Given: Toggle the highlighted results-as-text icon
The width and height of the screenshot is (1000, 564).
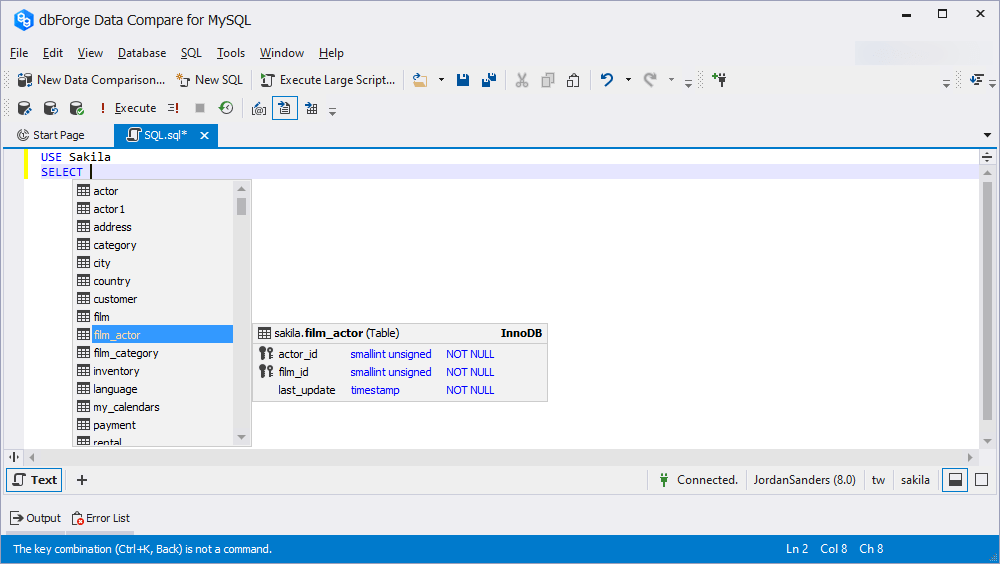Looking at the screenshot, I should click(284, 108).
